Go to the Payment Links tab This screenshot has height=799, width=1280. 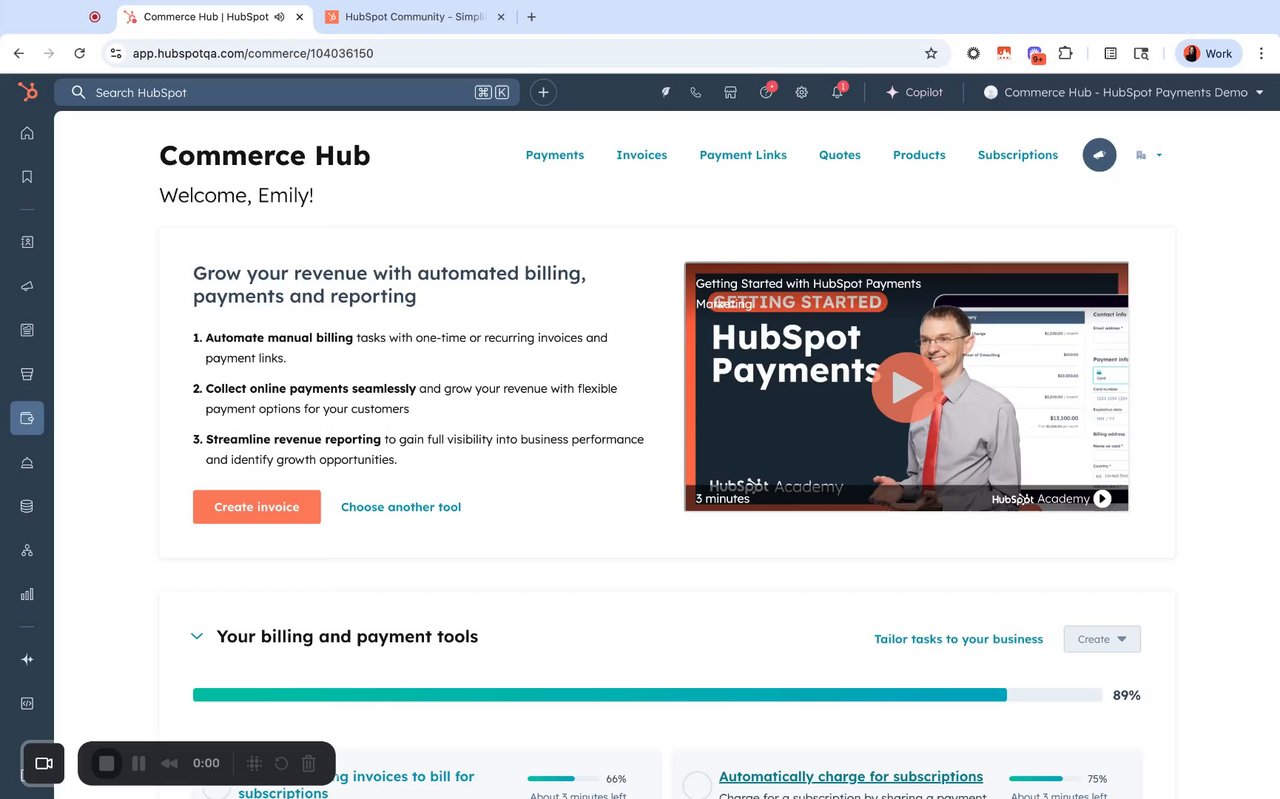pyautogui.click(x=743, y=155)
